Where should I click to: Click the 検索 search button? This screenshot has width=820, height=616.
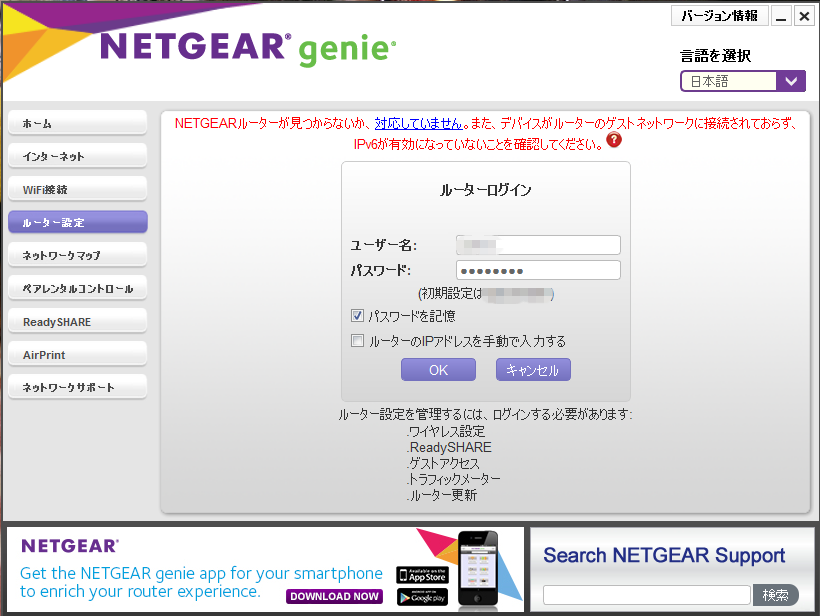pos(776,595)
